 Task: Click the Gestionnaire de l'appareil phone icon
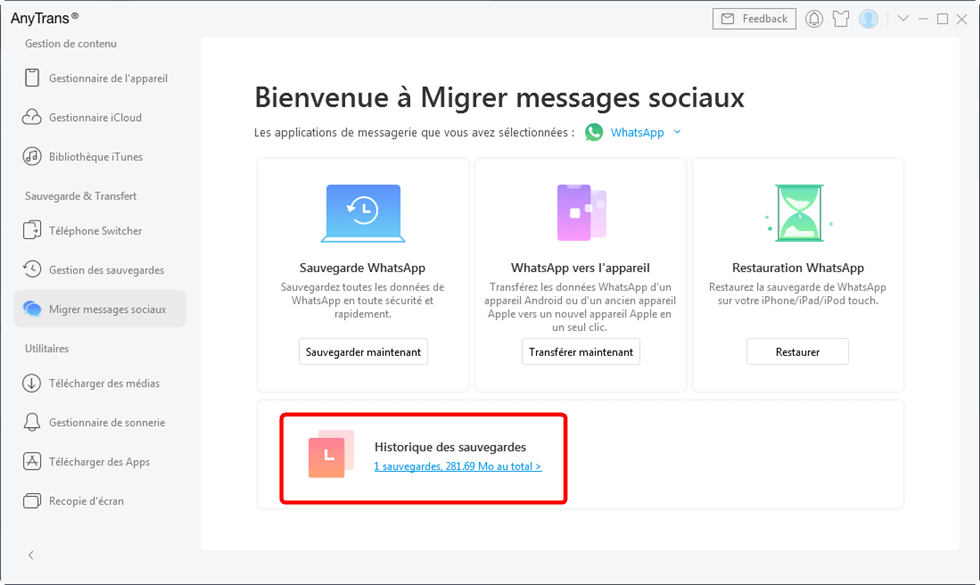(x=32, y=78)
